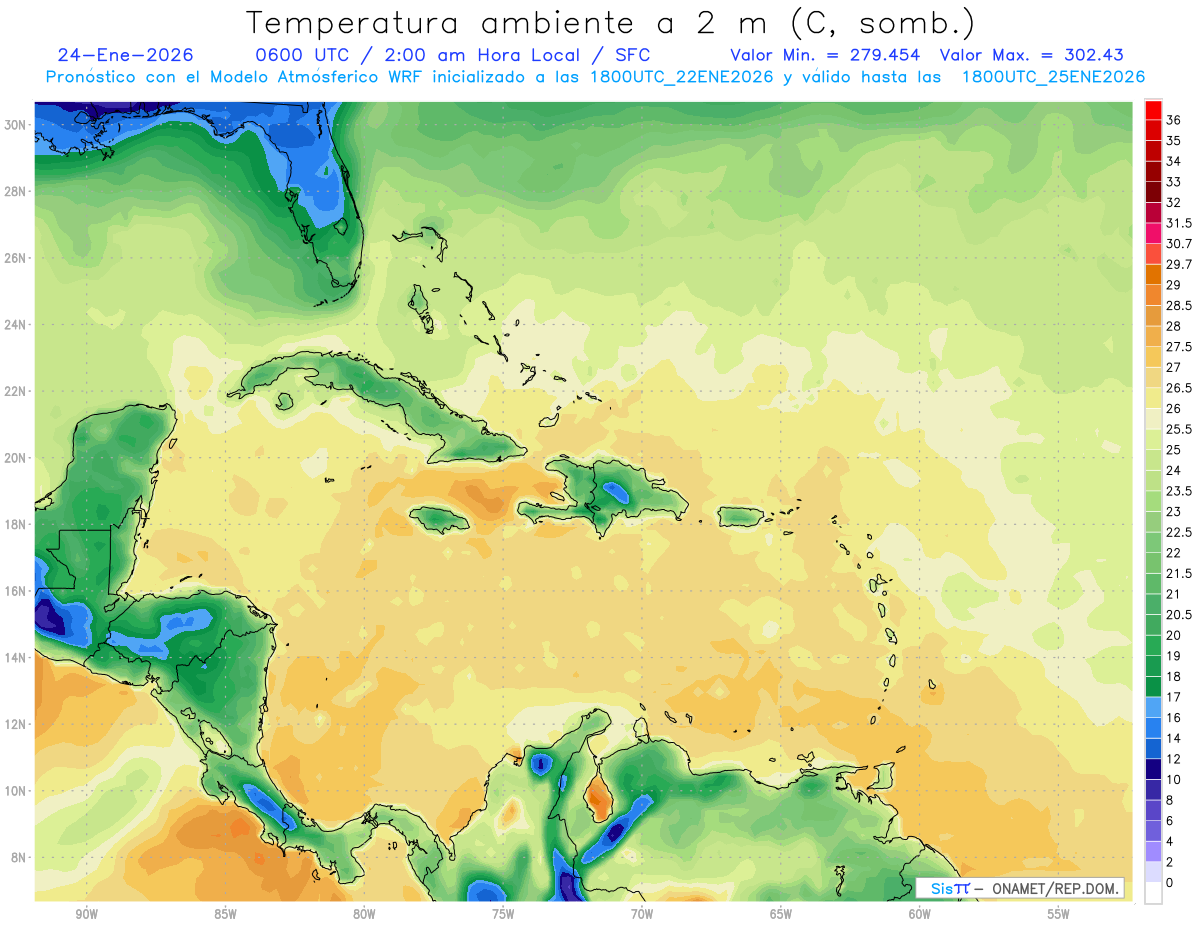The image size is (1200, 927).
Task: Click the color scale label "20.5"
Action: [1179, 614]
